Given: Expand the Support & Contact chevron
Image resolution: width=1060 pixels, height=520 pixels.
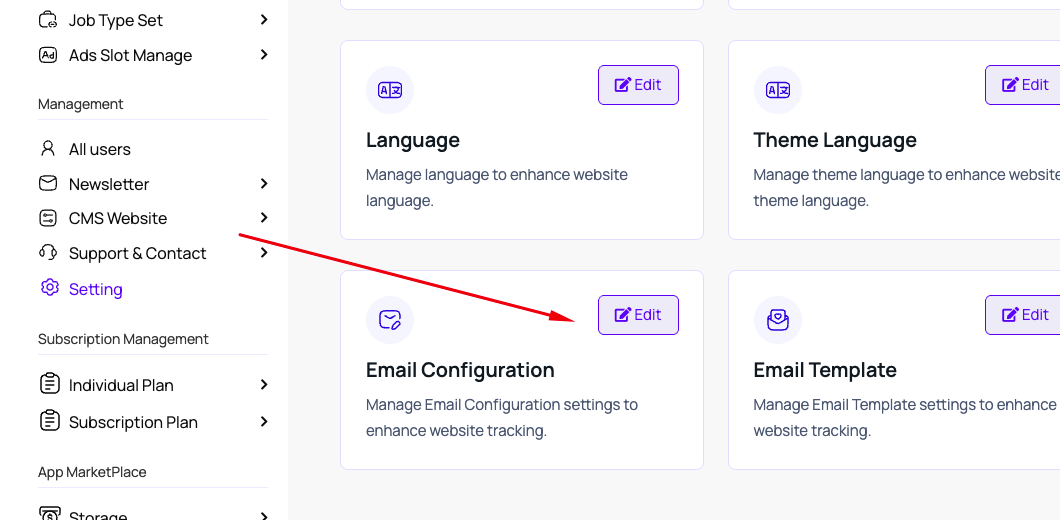Looking at the screenshot, I should 264,252.
